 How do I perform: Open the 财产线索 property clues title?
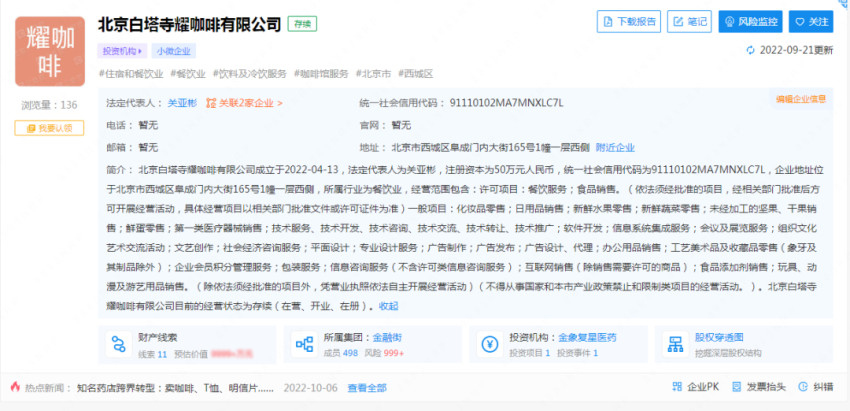coord(158,337)
